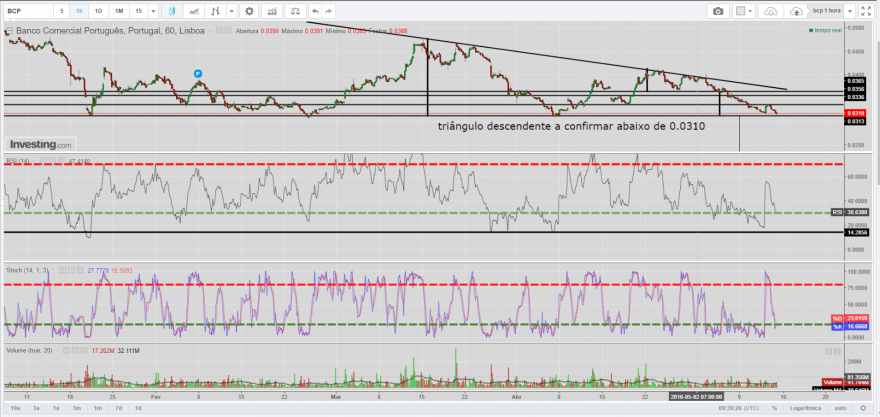The width and height of the screenshot is (880, 417).
Task: Open the chart color theme swatch
Action: click(741, 11)
